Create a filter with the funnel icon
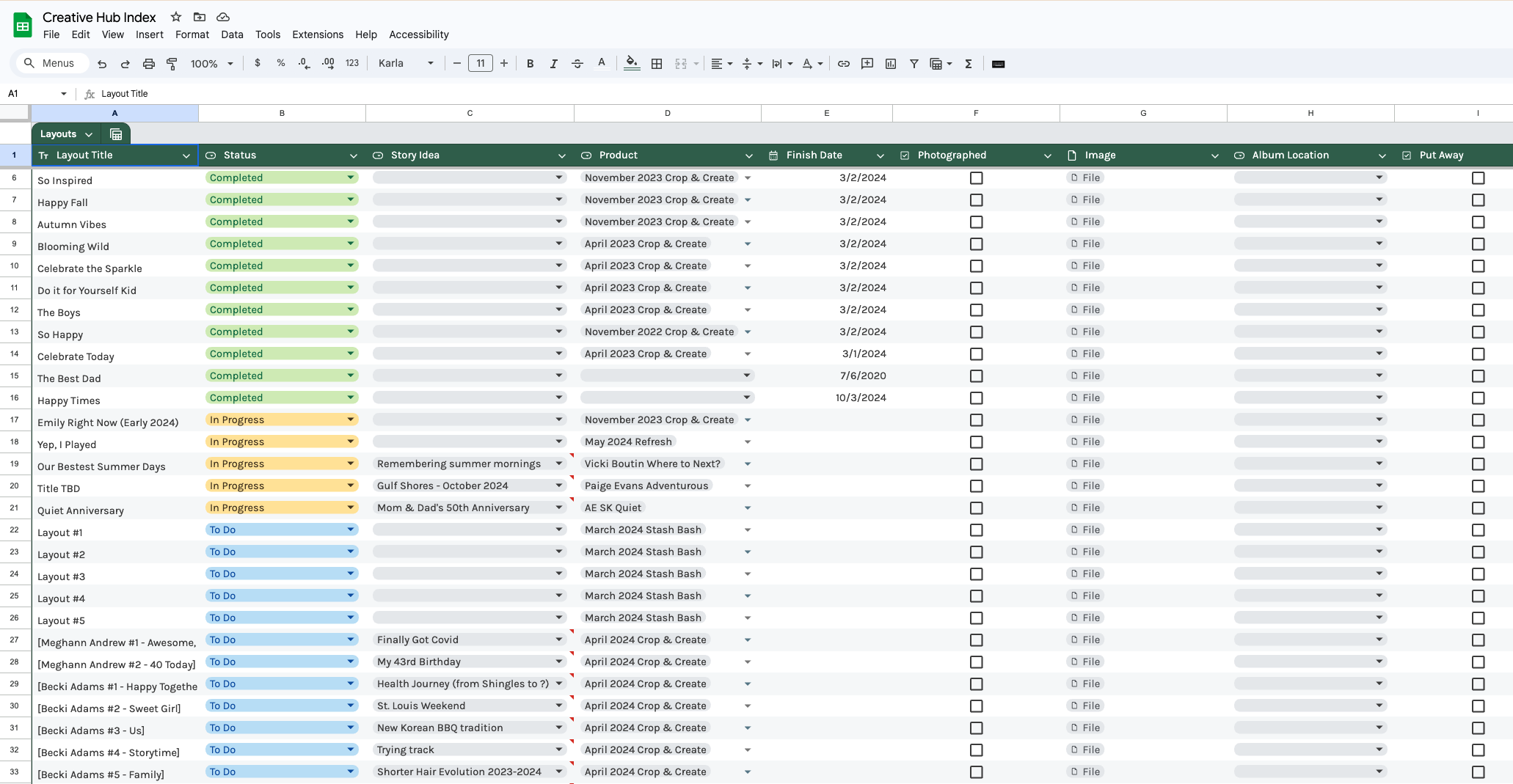Screen dimensions: 1513x784 click(x=914, y=64)
